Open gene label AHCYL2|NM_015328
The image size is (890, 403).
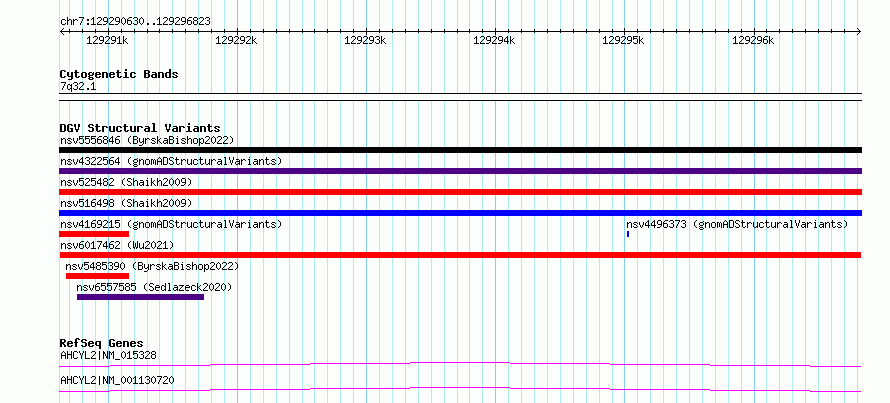point(108,356)
